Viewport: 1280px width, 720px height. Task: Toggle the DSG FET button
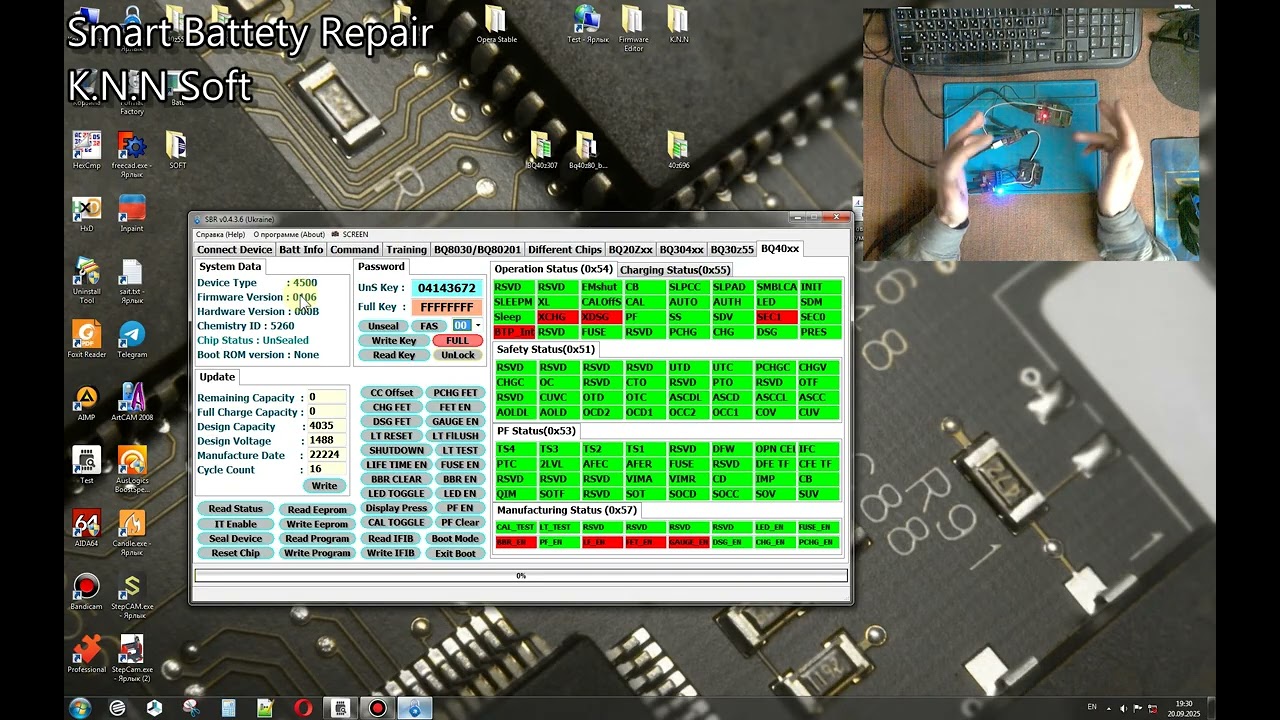(x=391, y=421)
